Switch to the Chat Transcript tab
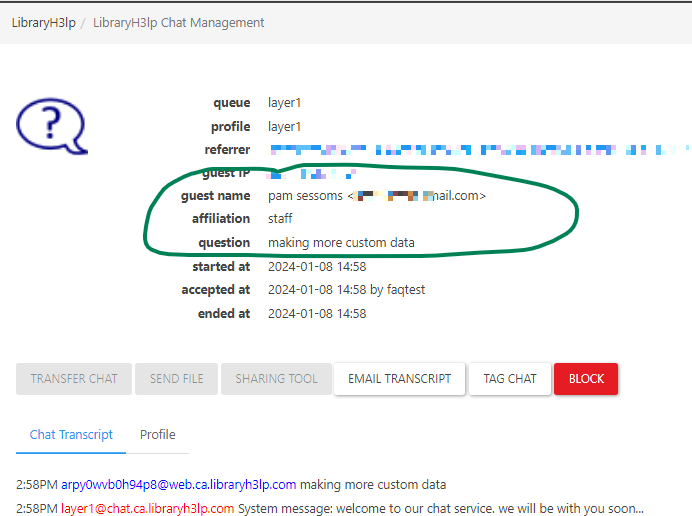The height and width of the screenshot is (516, 692). (x=71, y=435)
